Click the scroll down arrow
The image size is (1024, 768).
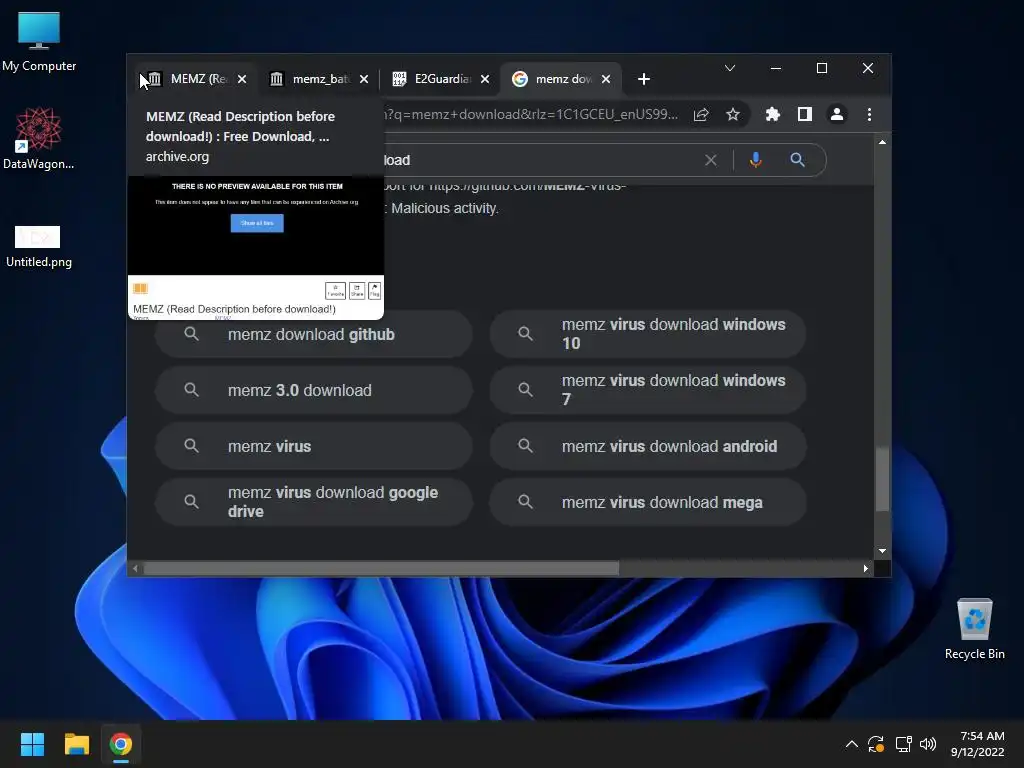882,551
